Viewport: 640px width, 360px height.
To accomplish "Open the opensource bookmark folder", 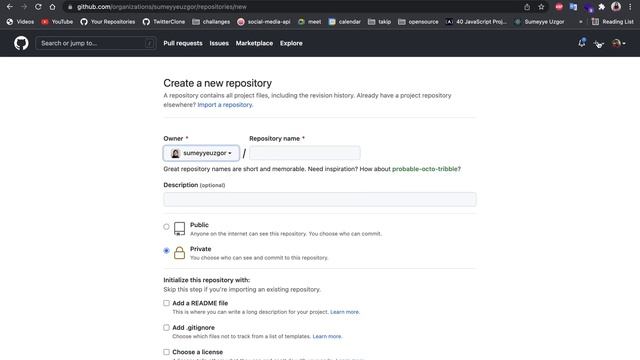I will point(418,22).
